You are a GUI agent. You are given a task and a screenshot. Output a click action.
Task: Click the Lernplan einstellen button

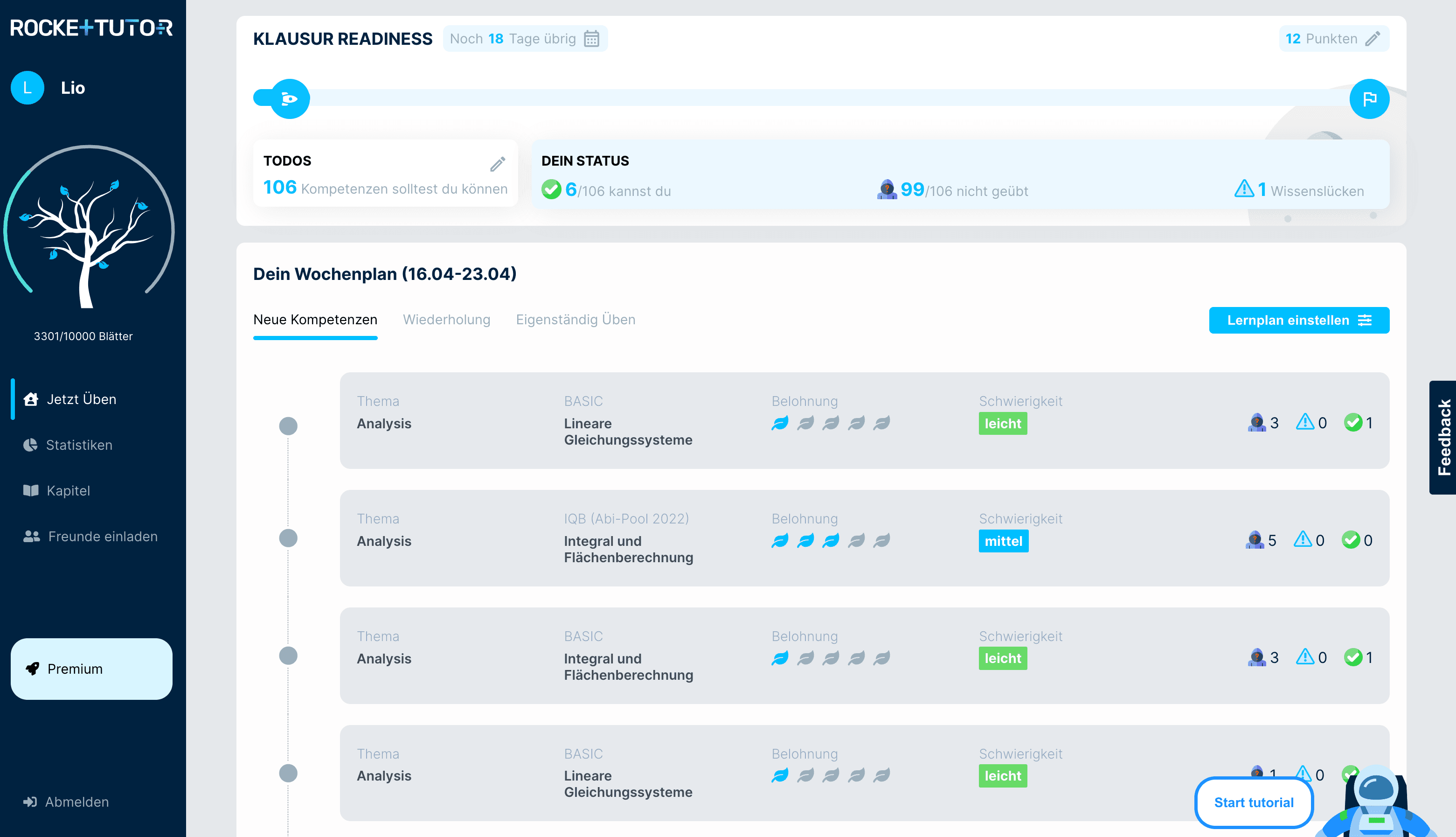[1299, 320]
